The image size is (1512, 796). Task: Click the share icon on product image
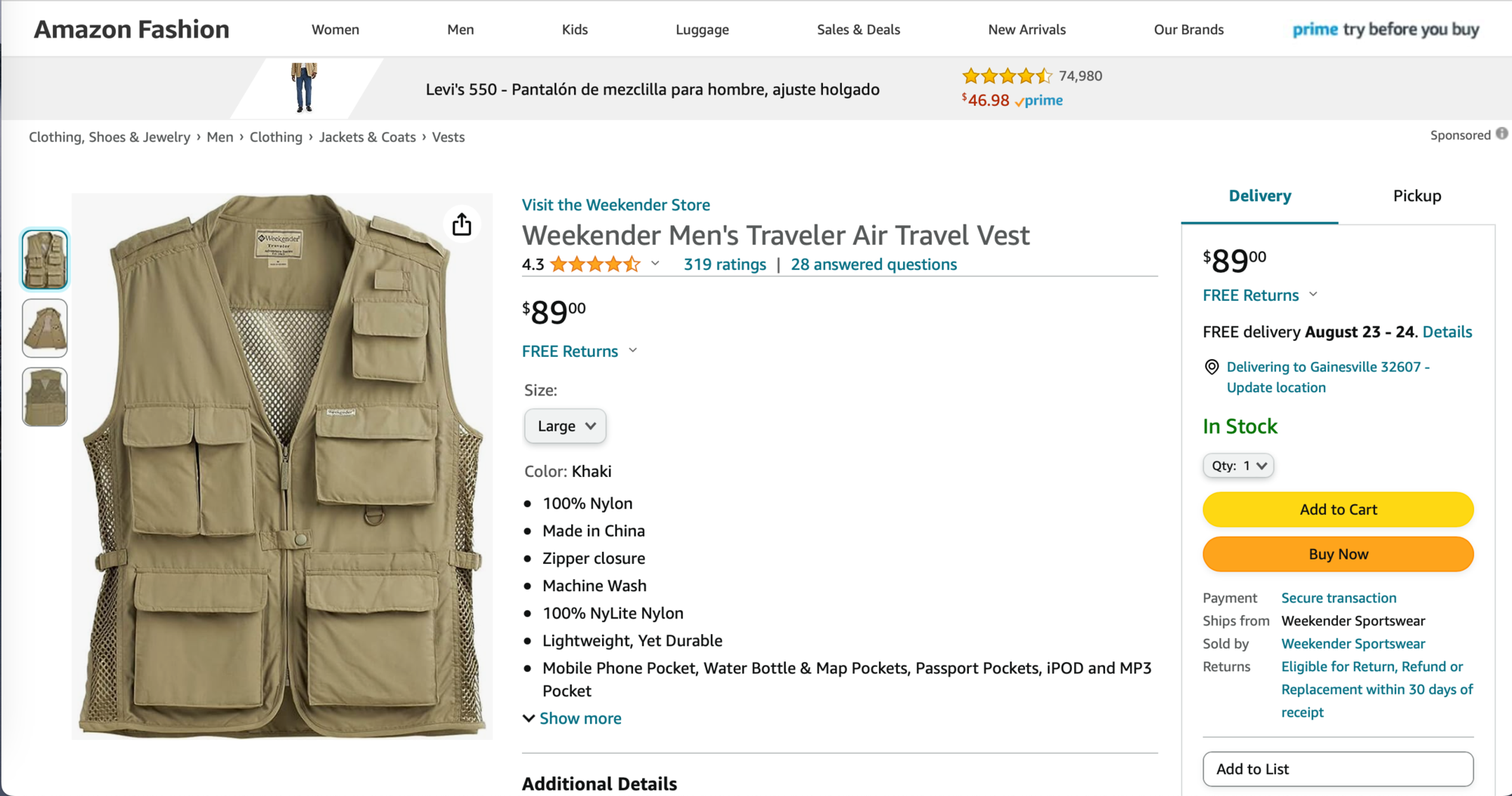coord(461,225)
